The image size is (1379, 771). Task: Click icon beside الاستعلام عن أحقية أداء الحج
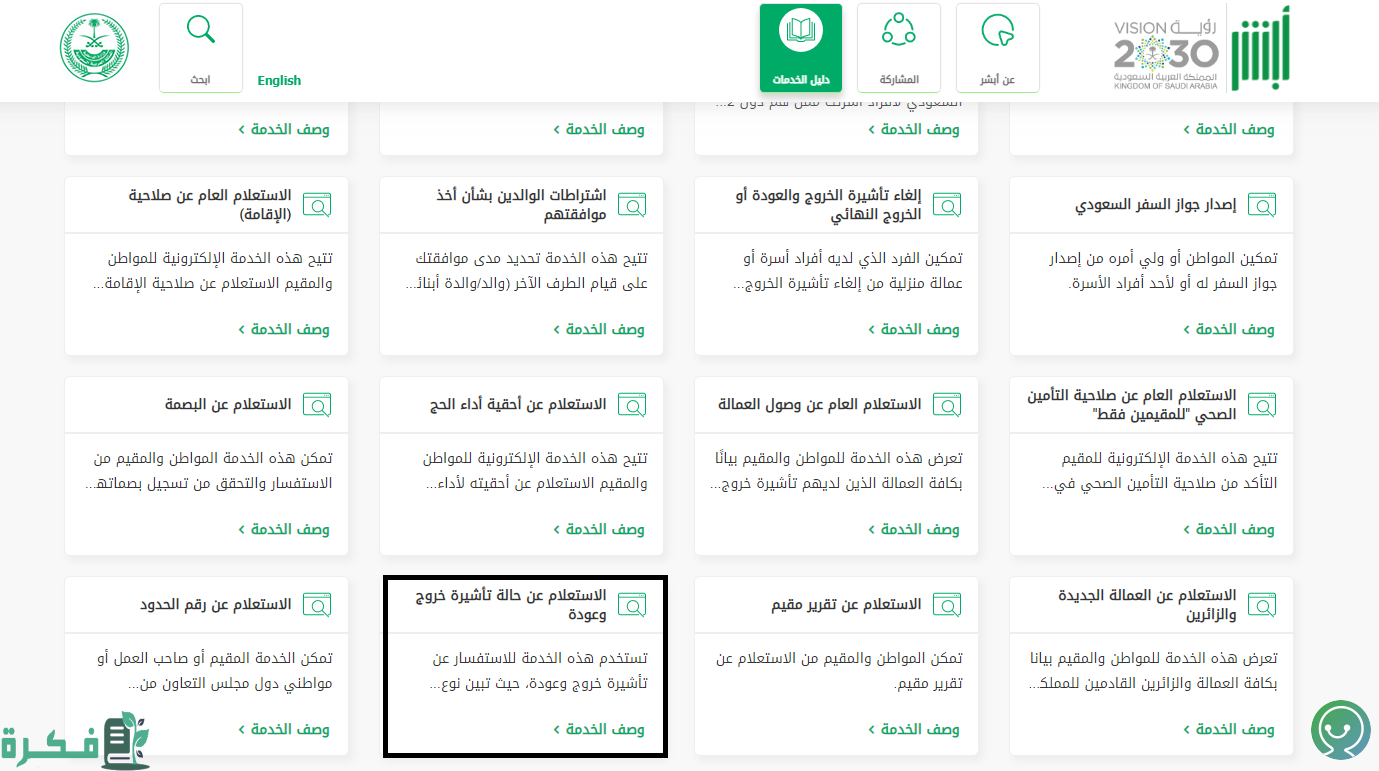pos(632,405)
